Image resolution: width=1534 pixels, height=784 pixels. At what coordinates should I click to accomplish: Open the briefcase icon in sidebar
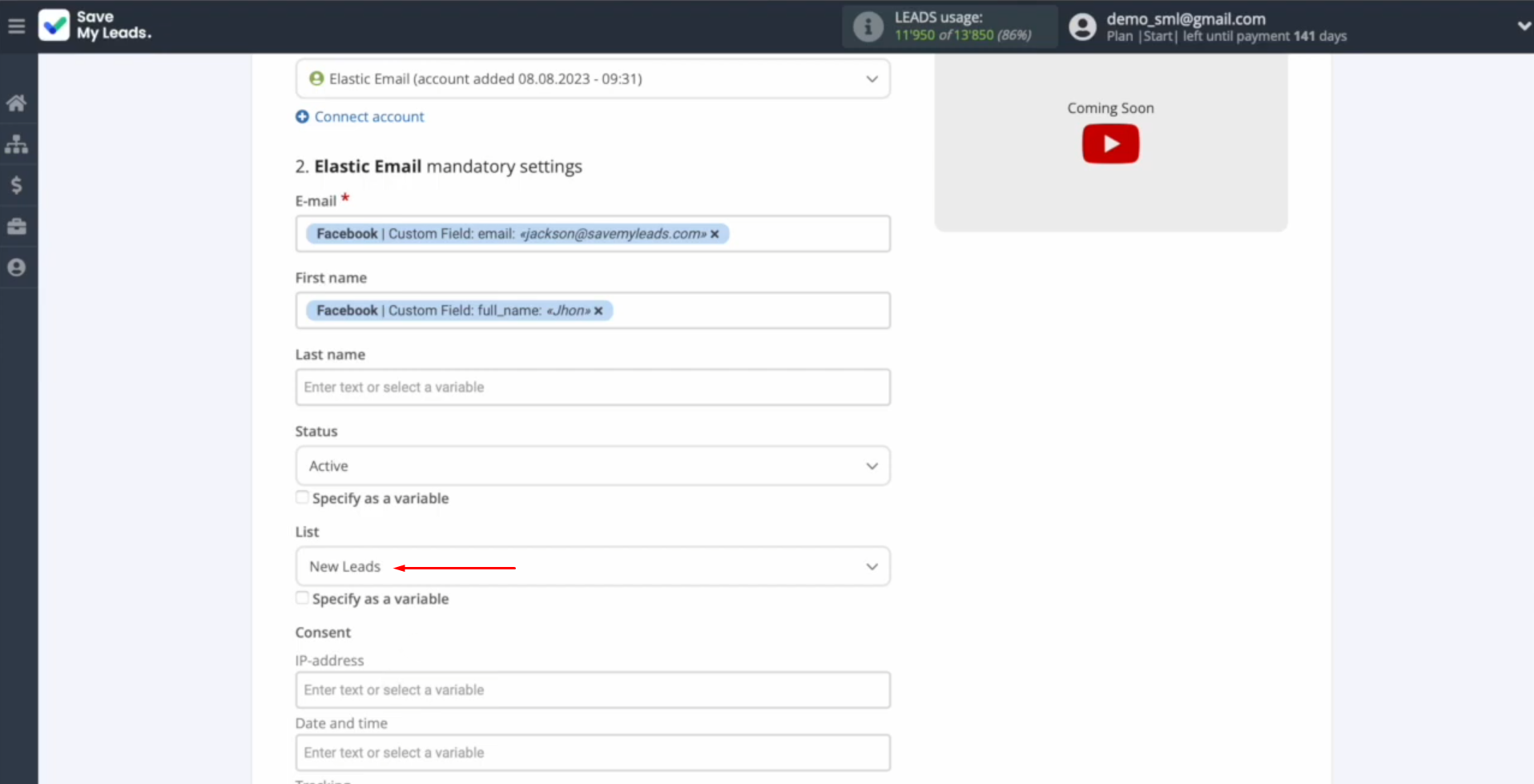(x=16, y=227)
